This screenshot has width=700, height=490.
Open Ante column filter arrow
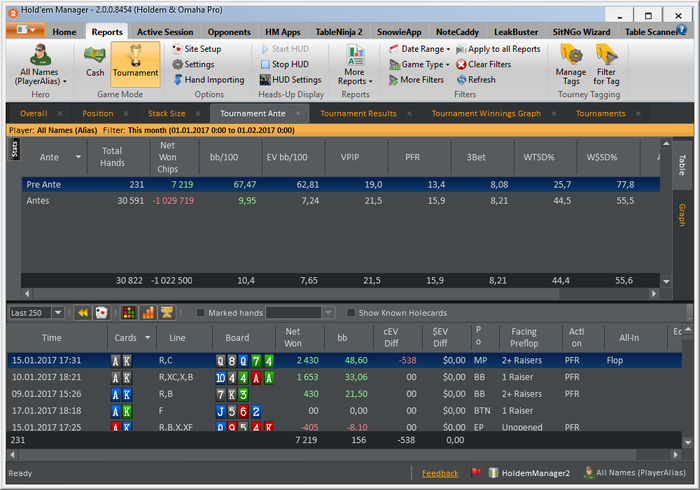(x=79, y=157)
